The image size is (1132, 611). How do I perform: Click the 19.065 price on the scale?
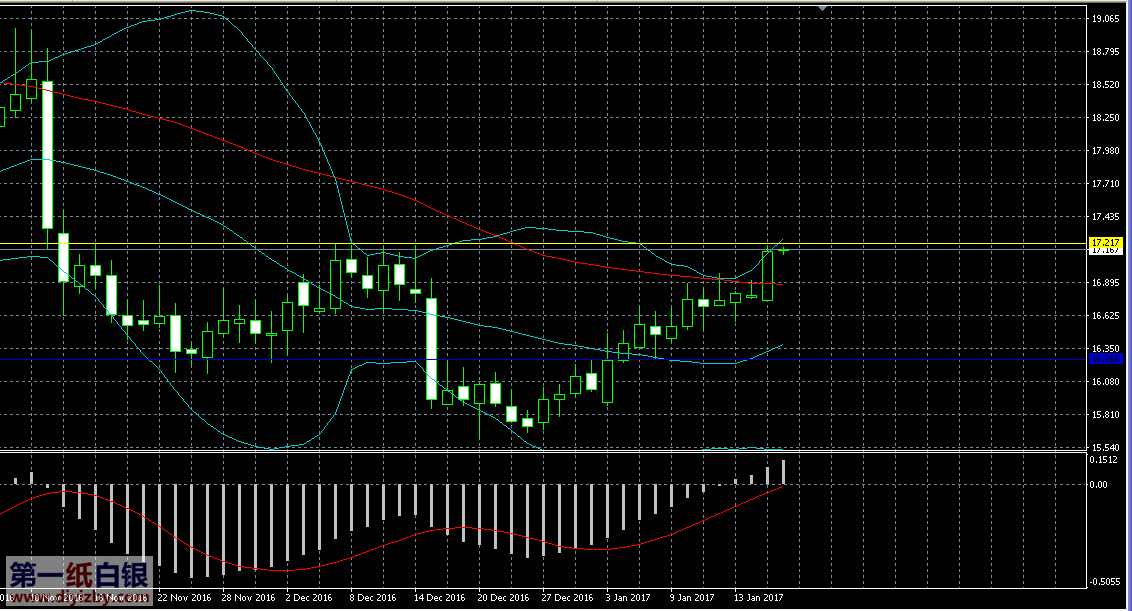pyautogui.click(x=1105, y=19)
